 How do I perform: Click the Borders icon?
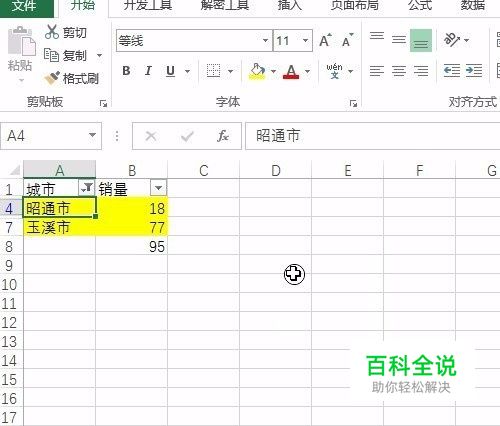tap(213, 71)
